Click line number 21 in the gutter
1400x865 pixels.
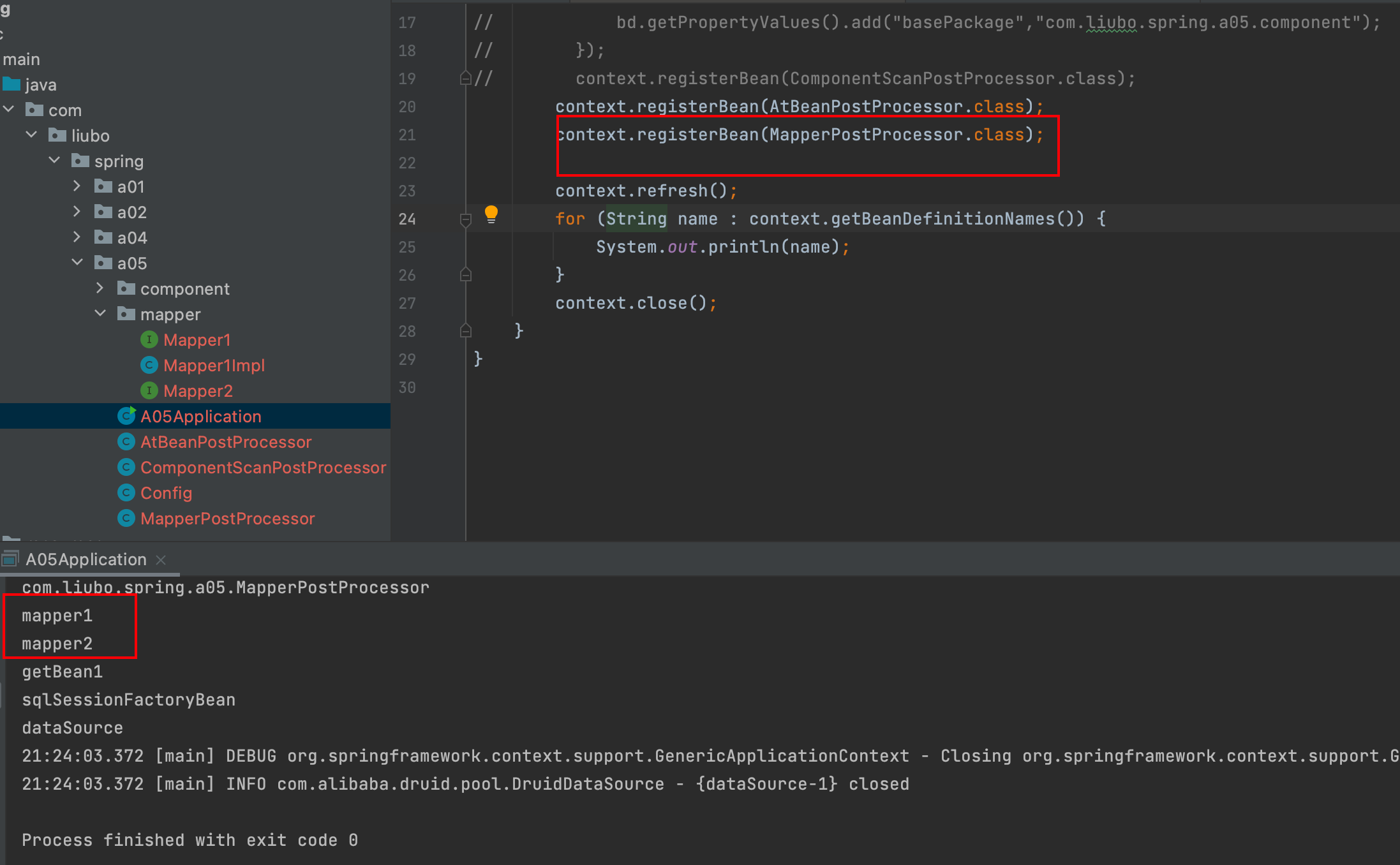tap(407, 135)
